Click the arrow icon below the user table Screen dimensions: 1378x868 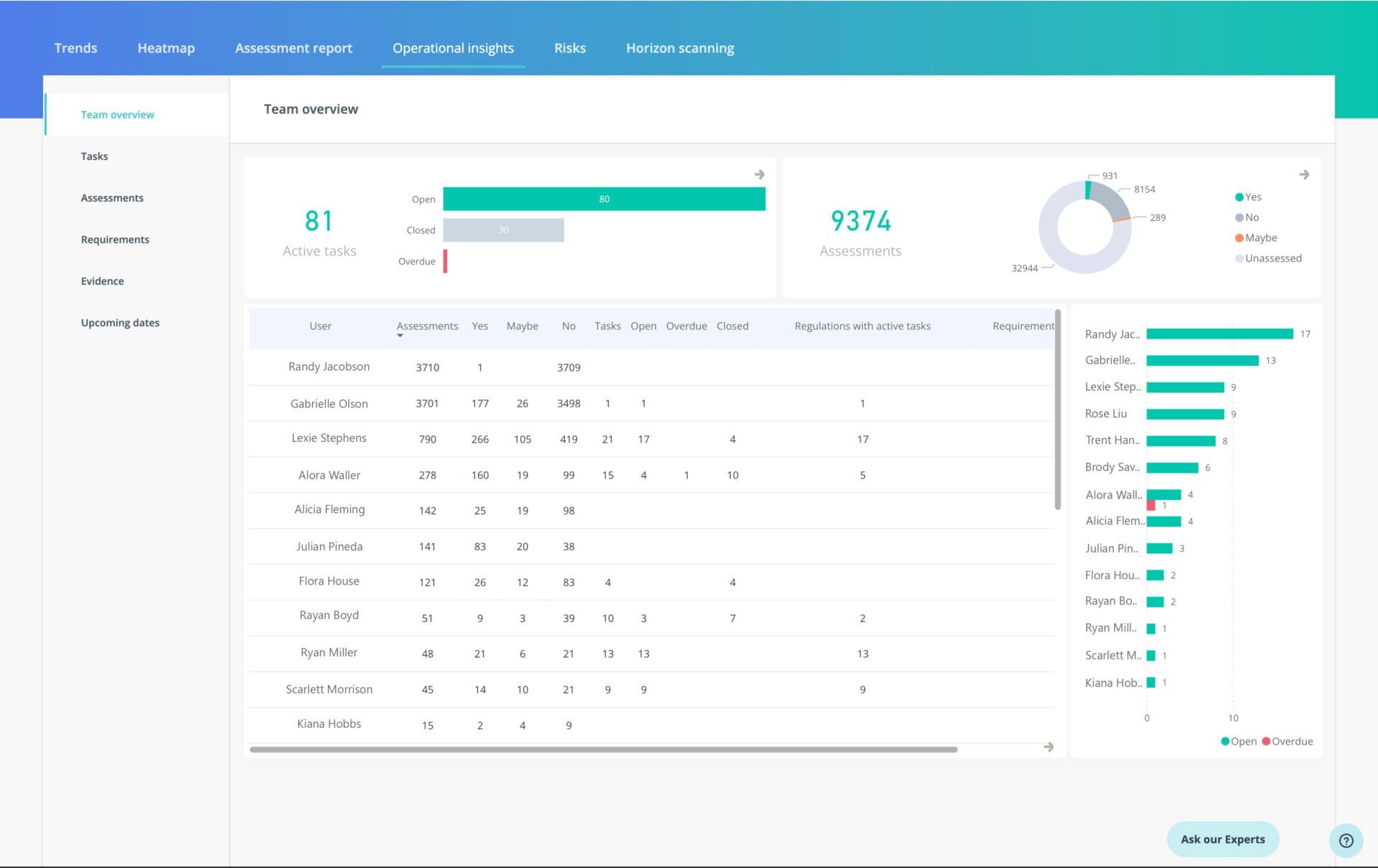tap(1049, 747)
